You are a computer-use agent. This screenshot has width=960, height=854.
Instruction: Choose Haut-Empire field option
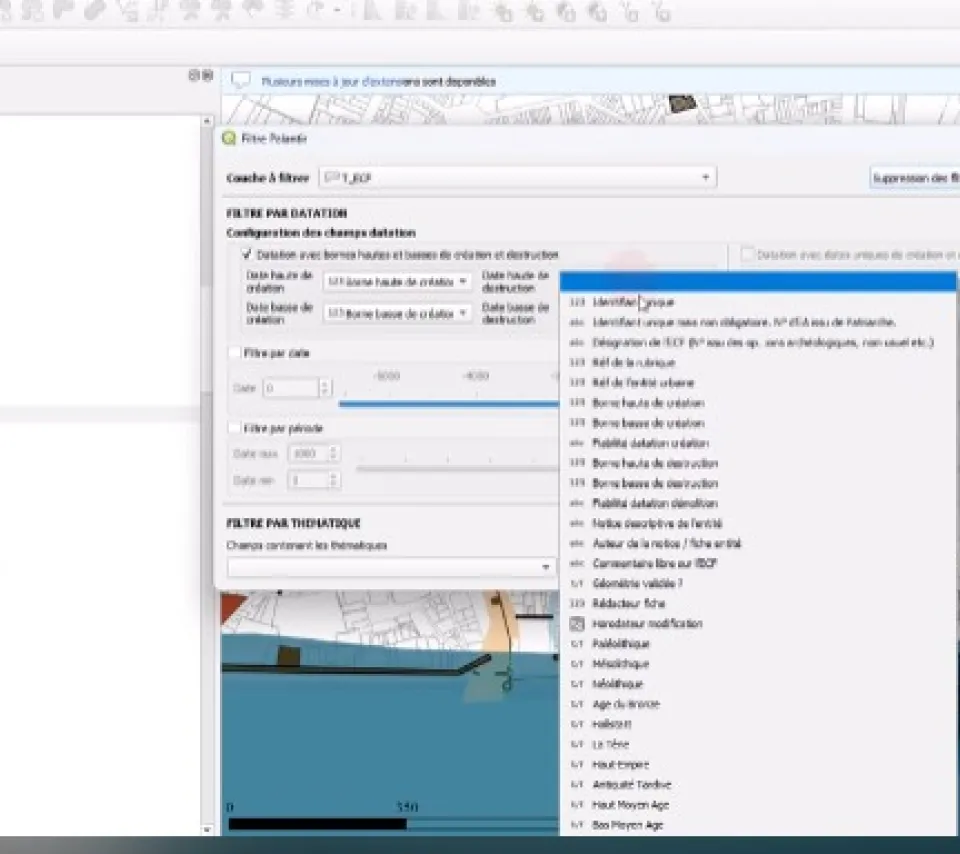[758, 765]
